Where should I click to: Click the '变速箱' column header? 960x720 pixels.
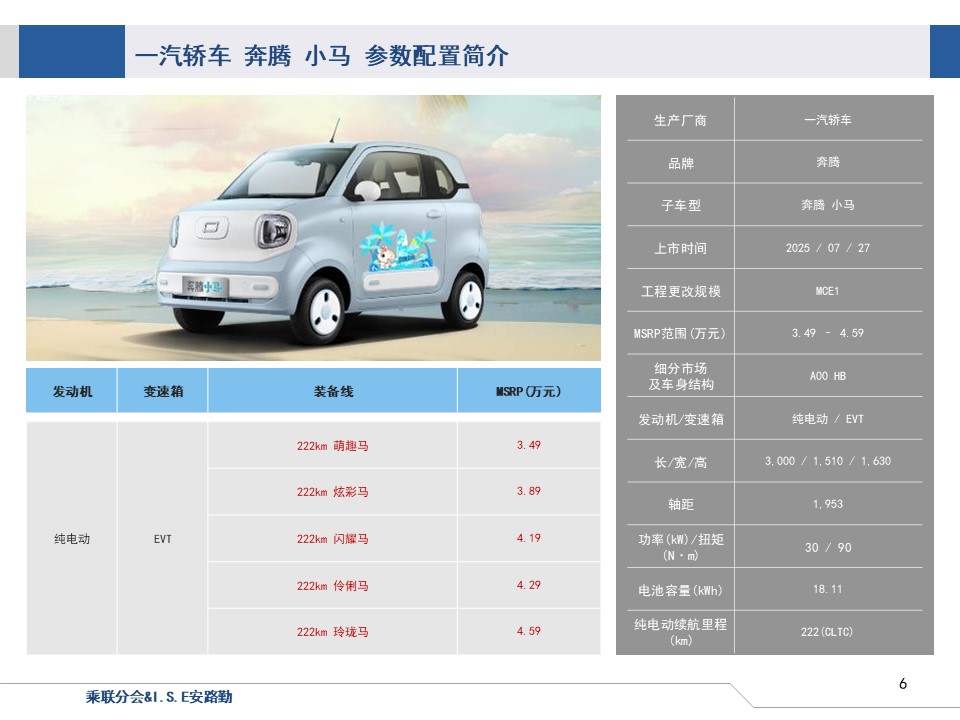(x=163, y=391)
